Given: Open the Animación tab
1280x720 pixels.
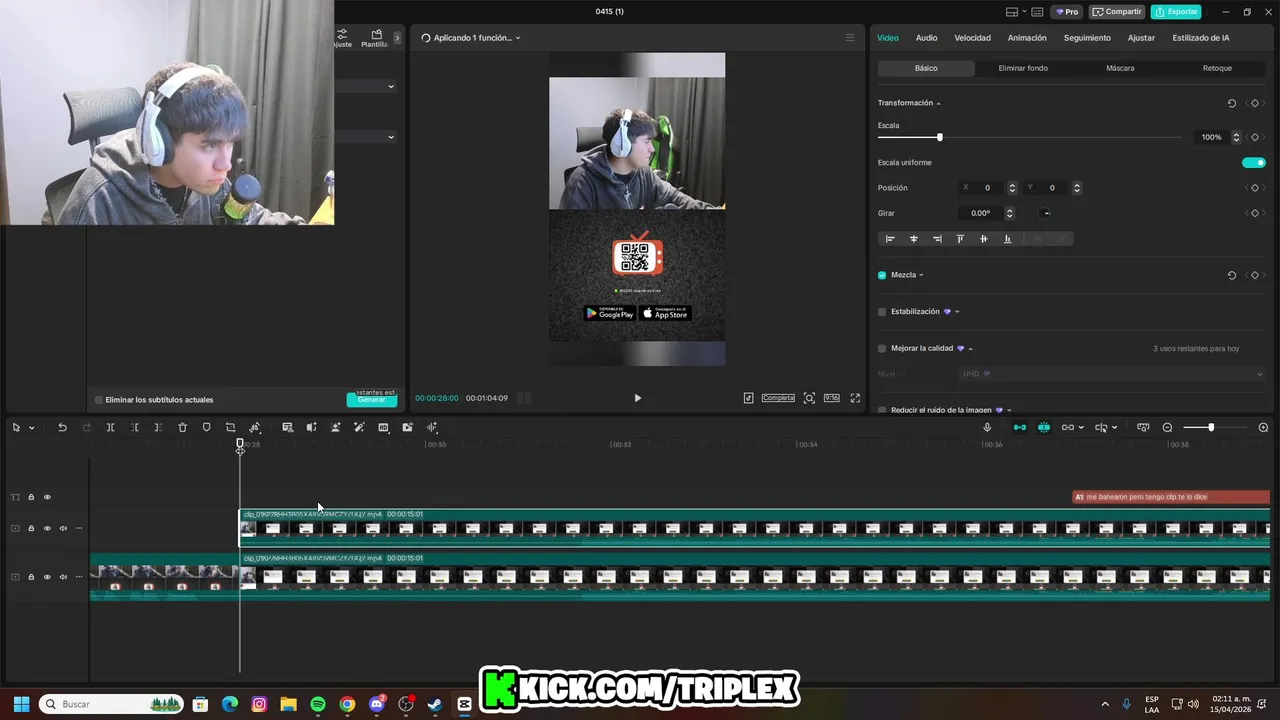Looking at the screenshot, I should (x=1027, y=38).
